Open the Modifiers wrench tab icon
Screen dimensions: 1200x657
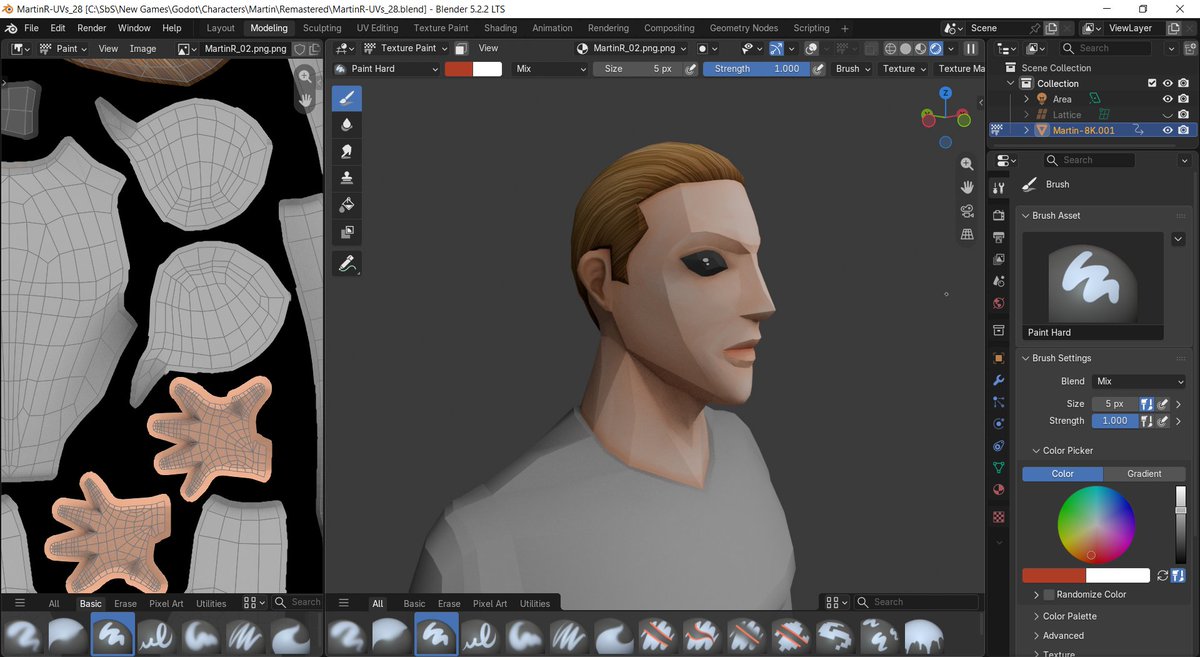click(x=998, y=381)
